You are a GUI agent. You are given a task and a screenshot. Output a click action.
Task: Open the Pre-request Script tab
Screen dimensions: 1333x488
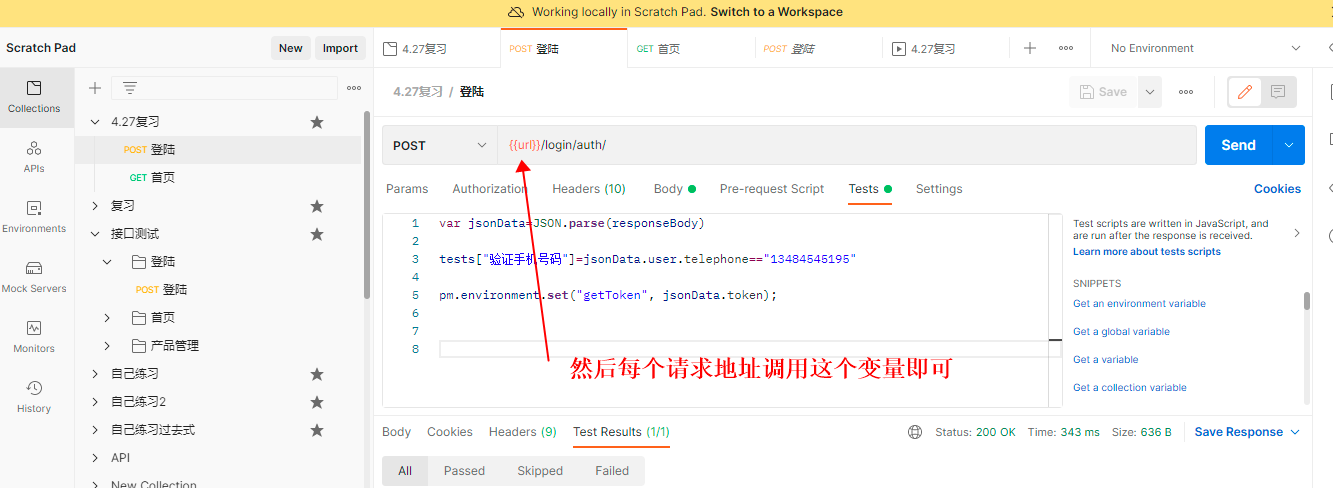[772, 189]
